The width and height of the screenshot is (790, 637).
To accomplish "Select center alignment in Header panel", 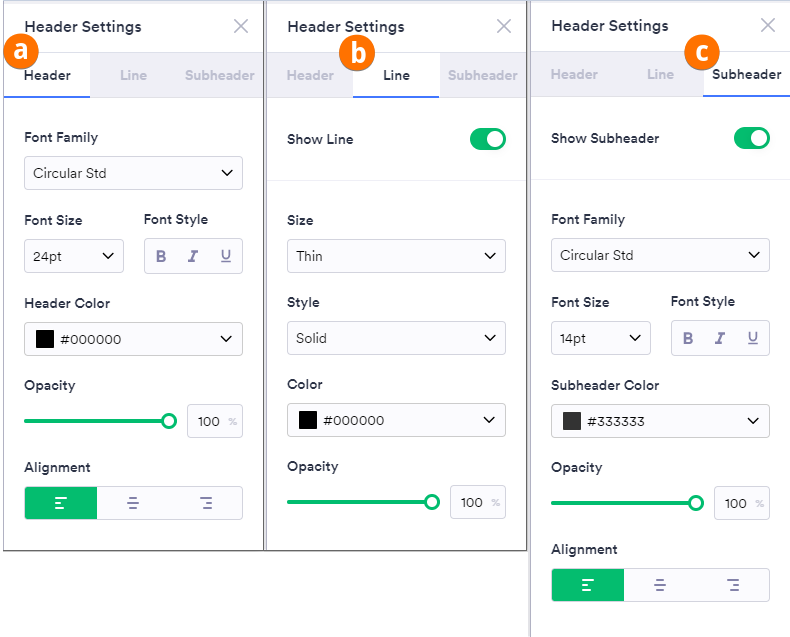I will pos(133,503).
